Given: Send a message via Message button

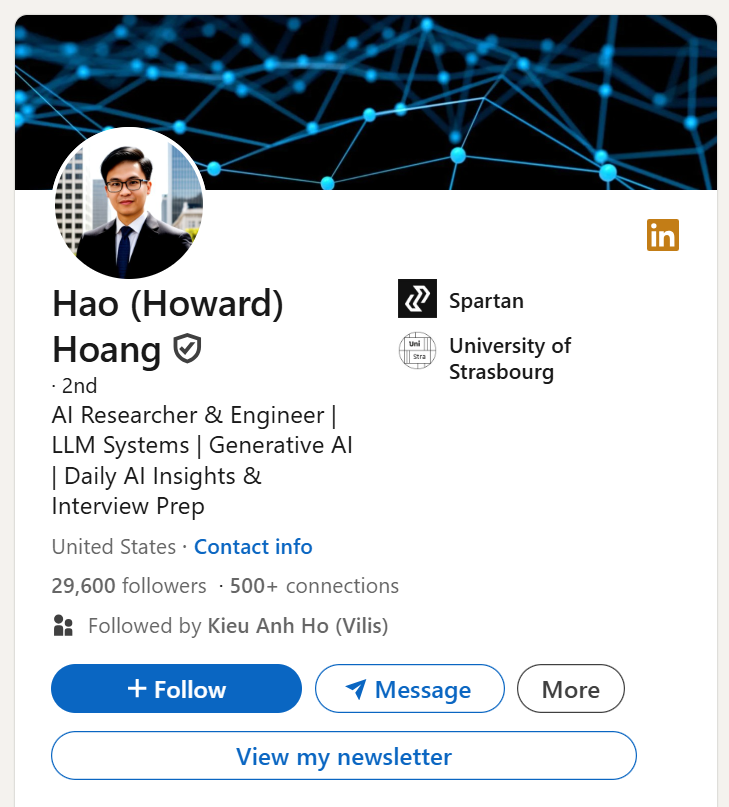Looking at the screenshot, I should (x=410, y=689).
